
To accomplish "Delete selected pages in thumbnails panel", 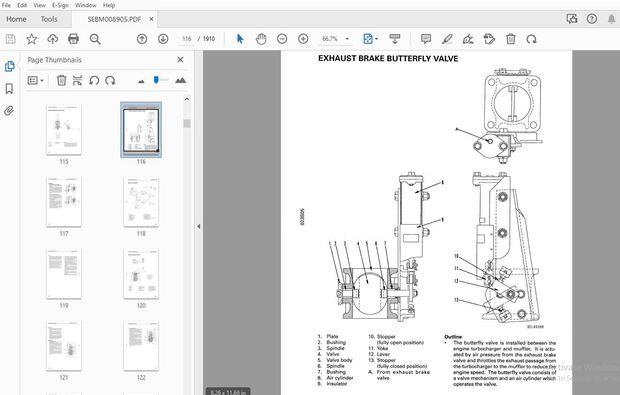I will (x=61, y=80).
